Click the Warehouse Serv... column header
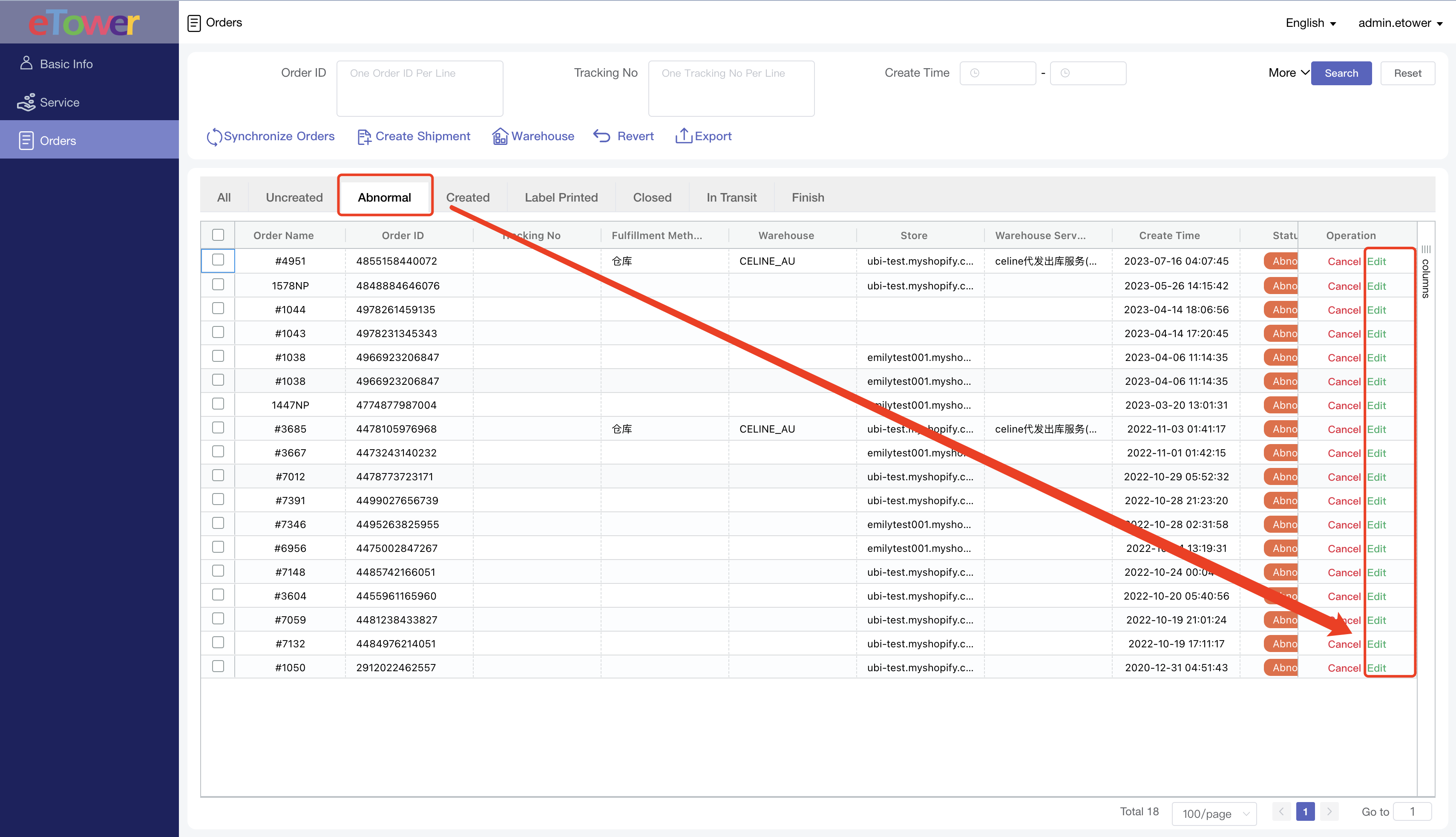Image resolution: width=1456 pixels, height=837 pixels. tap(1040, 235)
